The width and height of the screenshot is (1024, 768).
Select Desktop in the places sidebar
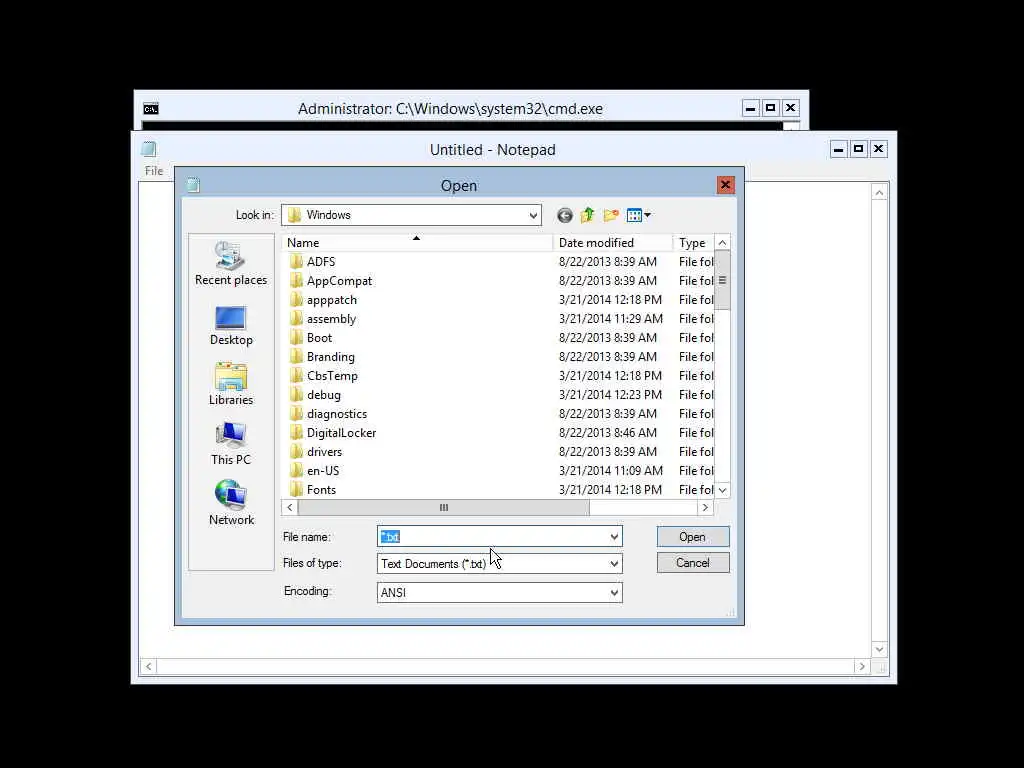(231, 326)
